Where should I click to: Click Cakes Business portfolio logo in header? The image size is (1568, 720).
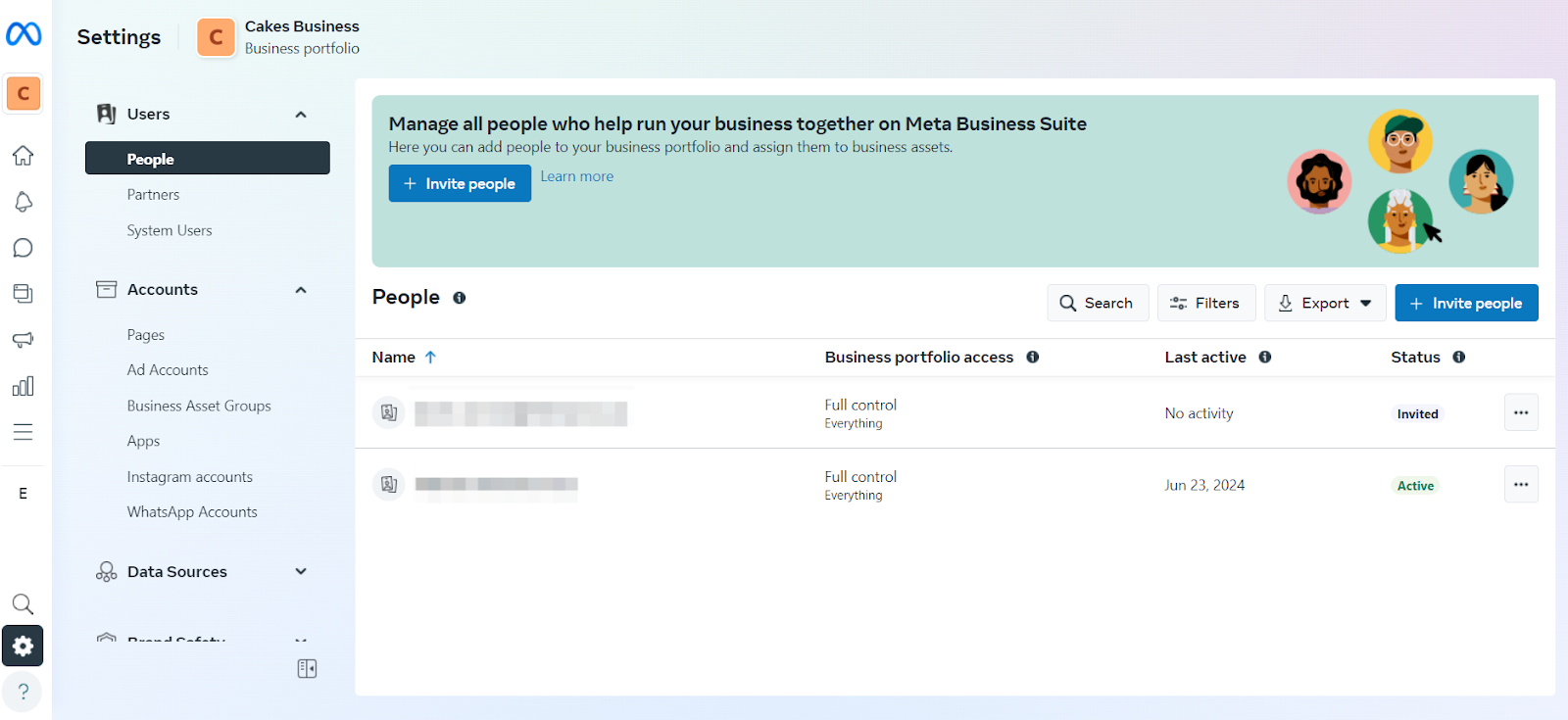(x=217, y=37)
